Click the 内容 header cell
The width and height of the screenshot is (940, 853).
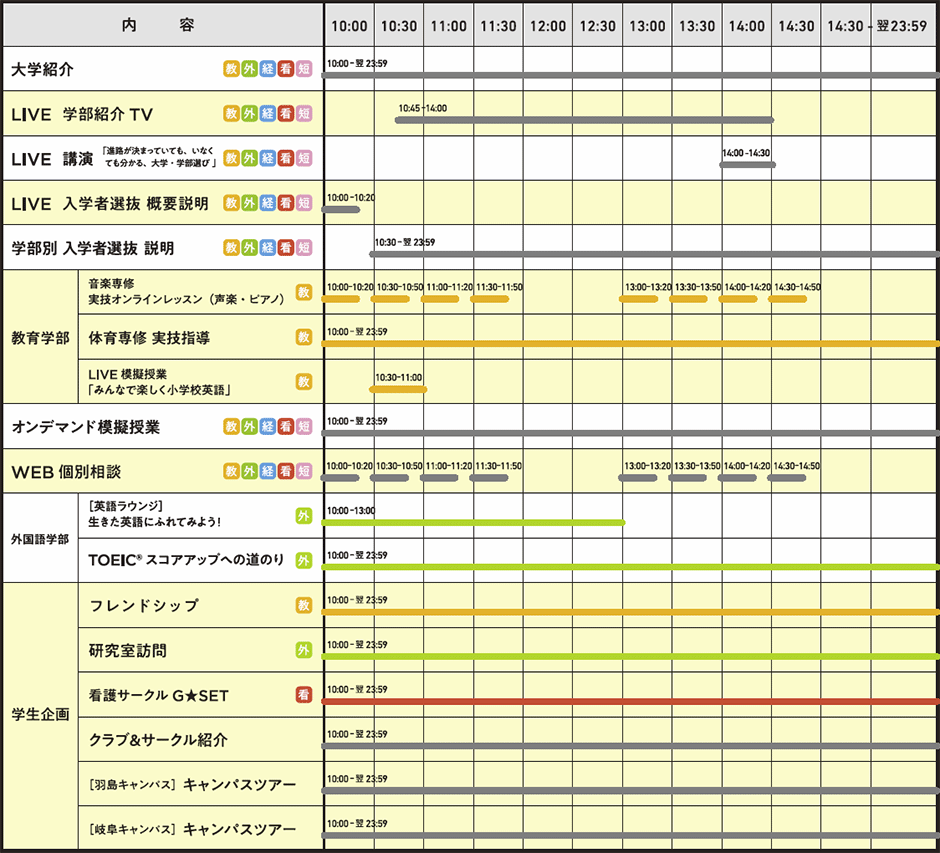(163, 25)
